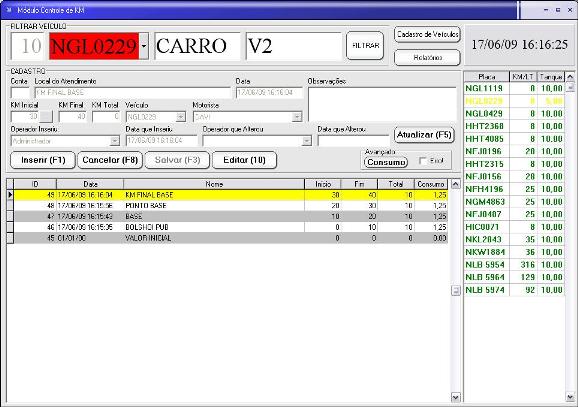Viewport: 578px width, 407px height.
Task: Sort vehicle list by the Placa header
Action: coord(487,77)
